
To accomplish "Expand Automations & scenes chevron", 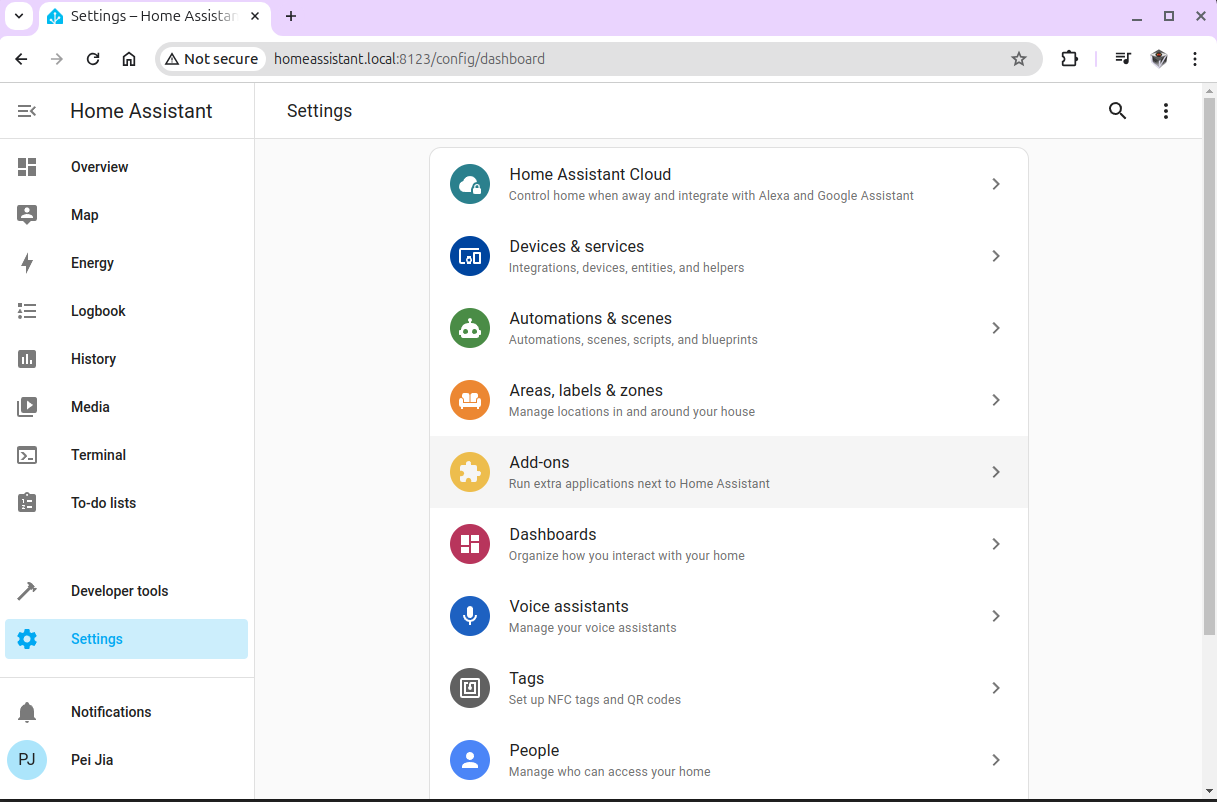I will (x=996, y=328).
